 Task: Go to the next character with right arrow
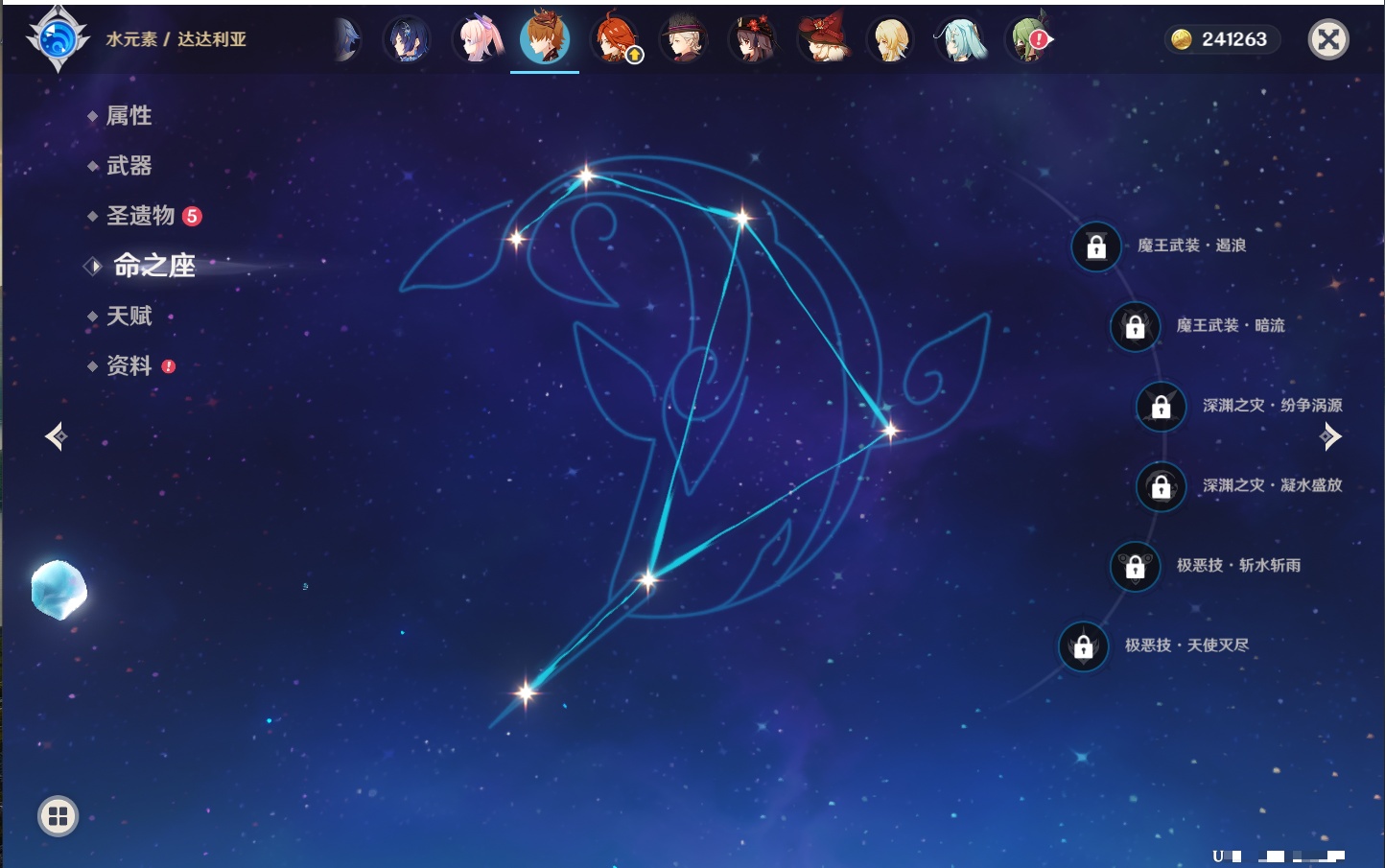(1330, 437)
